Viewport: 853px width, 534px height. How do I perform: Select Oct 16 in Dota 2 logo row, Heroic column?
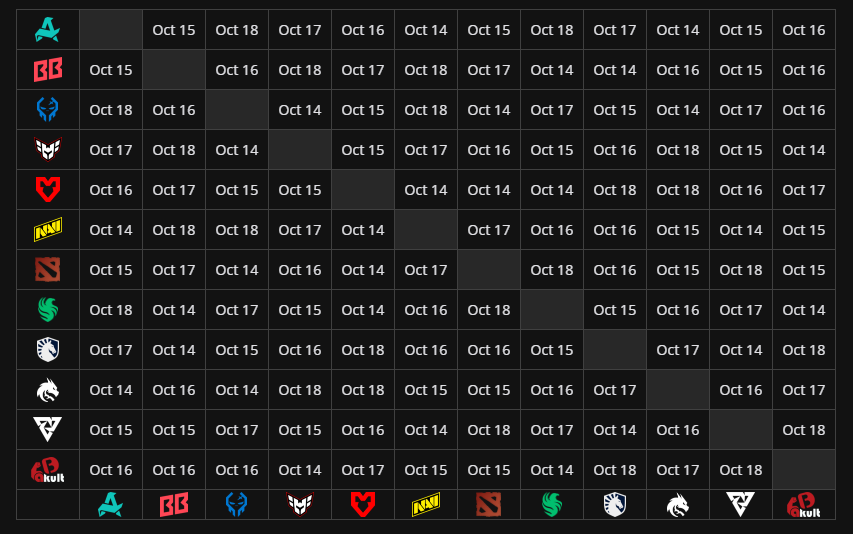click(x=300, y=270)
